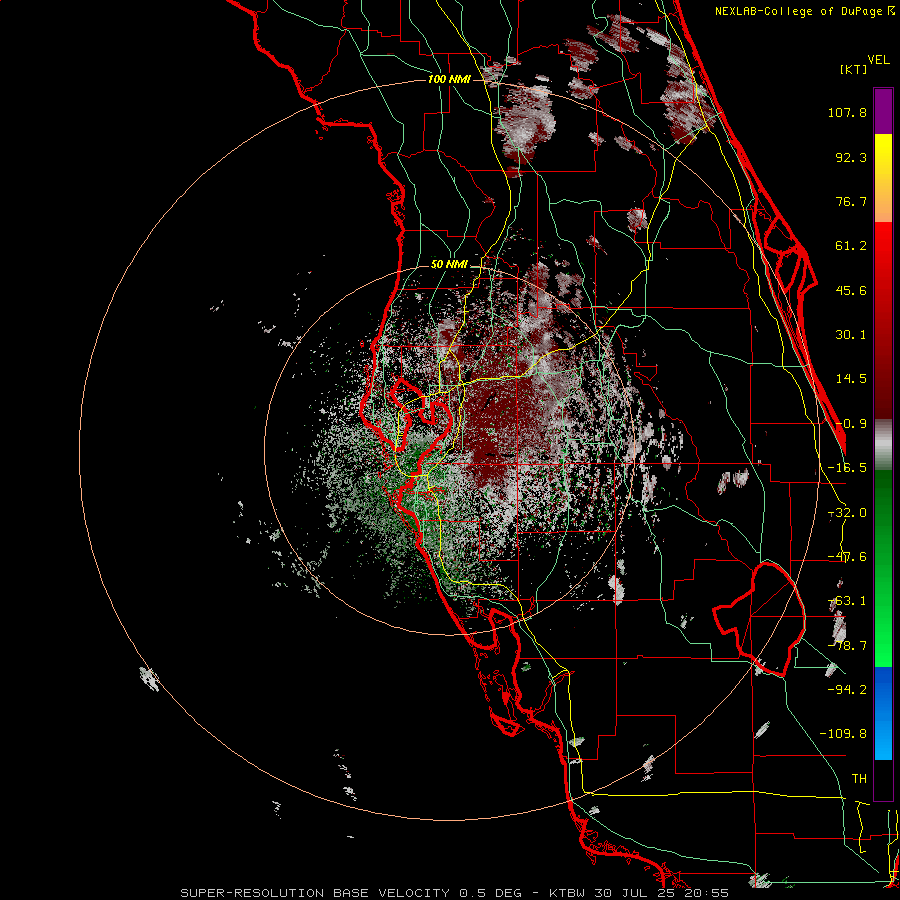The height and width of the screenshot is (900, 900).
Task: Click the yellow color bar segment
Action: 883,178
